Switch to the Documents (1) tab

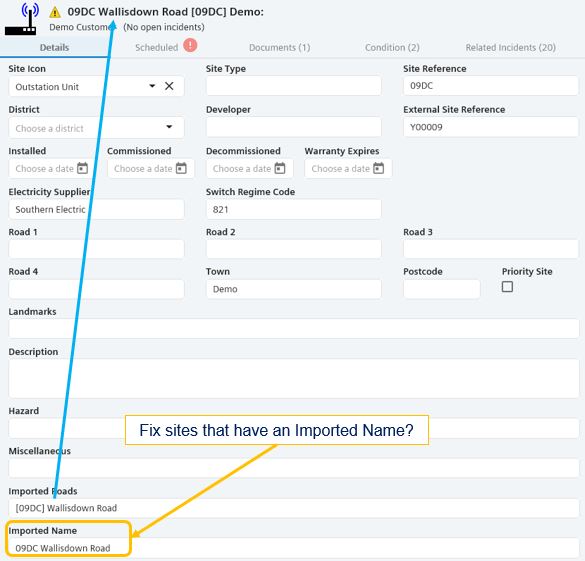(x=279, y=48)
